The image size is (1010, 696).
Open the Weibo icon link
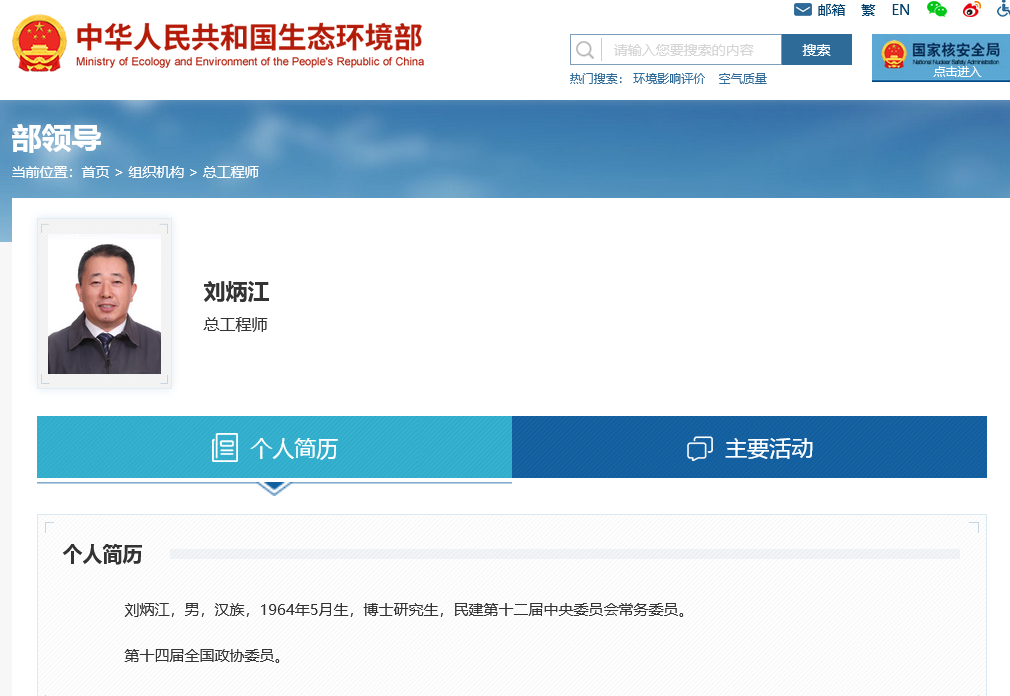point(971,10)
